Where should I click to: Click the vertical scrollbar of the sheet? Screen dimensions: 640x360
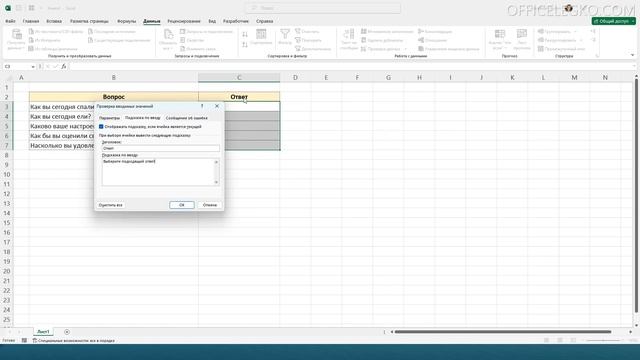click(x=636, y=196)
